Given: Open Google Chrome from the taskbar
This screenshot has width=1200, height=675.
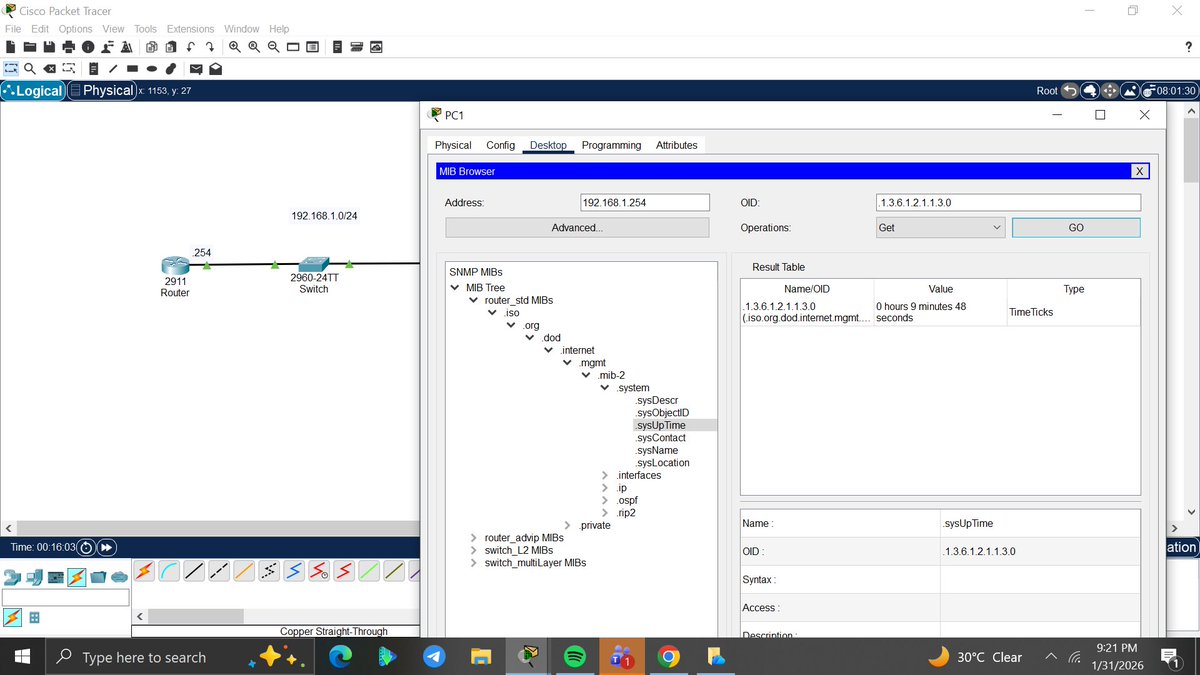Looking at the screenshot, I should pos(669,657).
